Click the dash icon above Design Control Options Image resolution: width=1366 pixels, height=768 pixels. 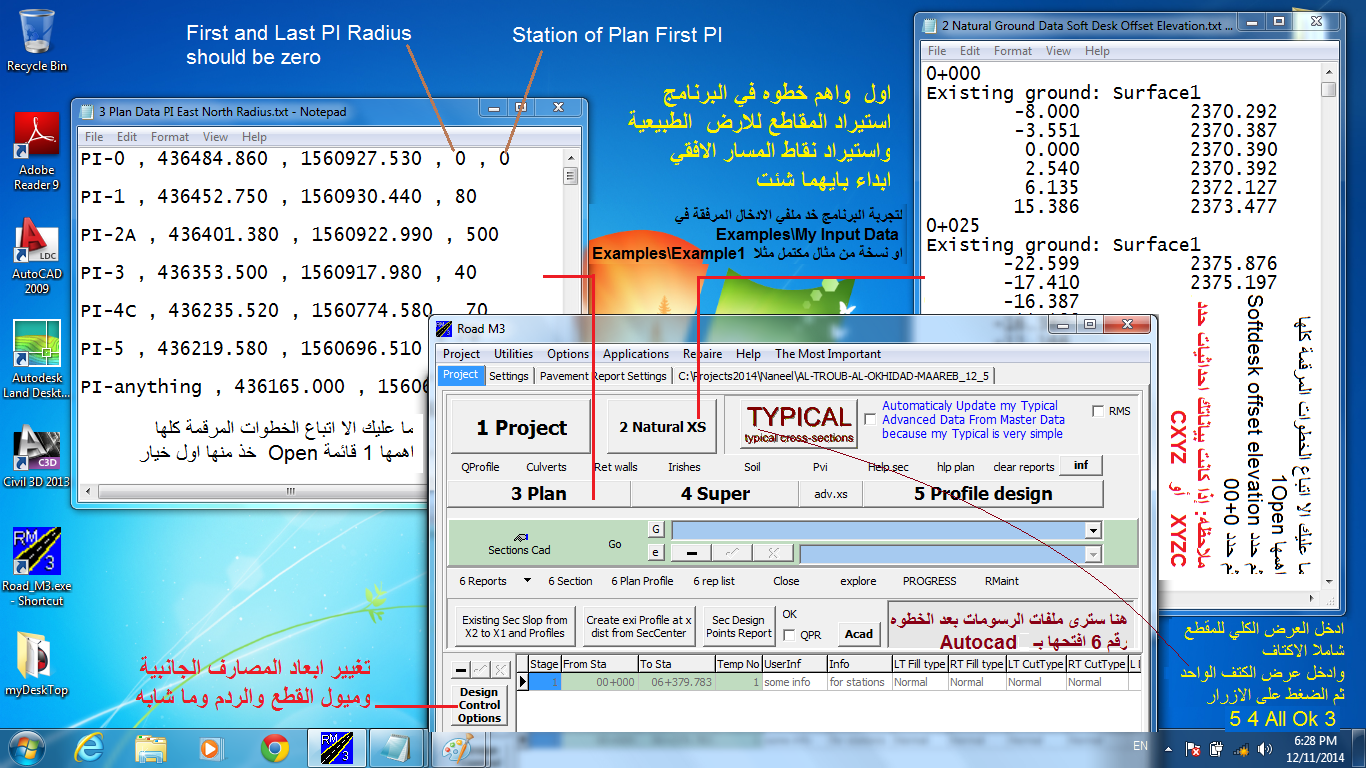pyautogui.click(x=461, y=670)
